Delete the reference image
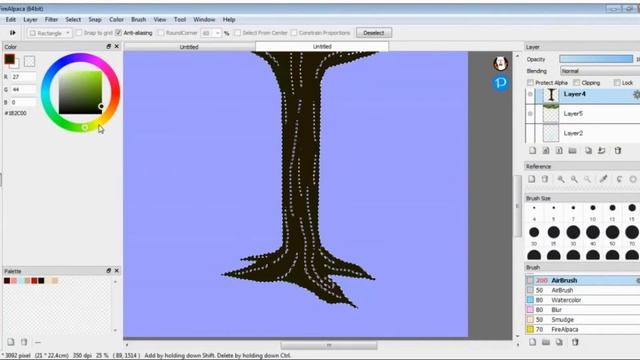 [545, 179]
